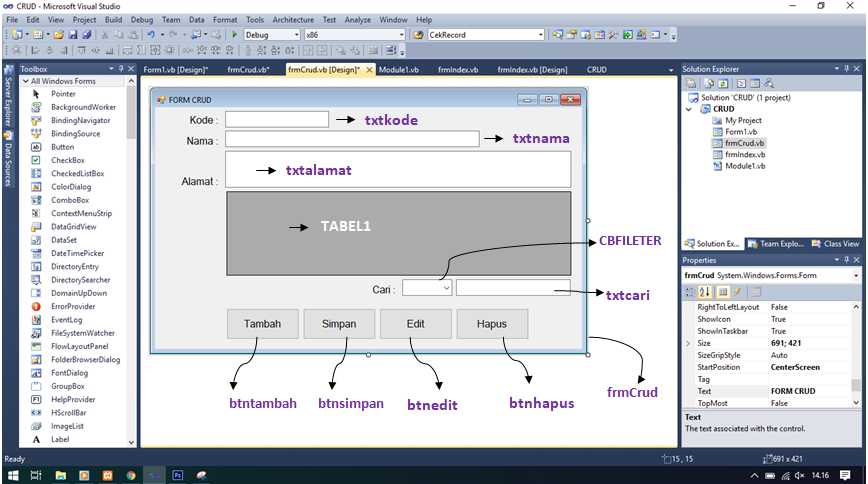Select Module1.vb in Solution Explorer

pyautogui.click(x=745, y=166)
